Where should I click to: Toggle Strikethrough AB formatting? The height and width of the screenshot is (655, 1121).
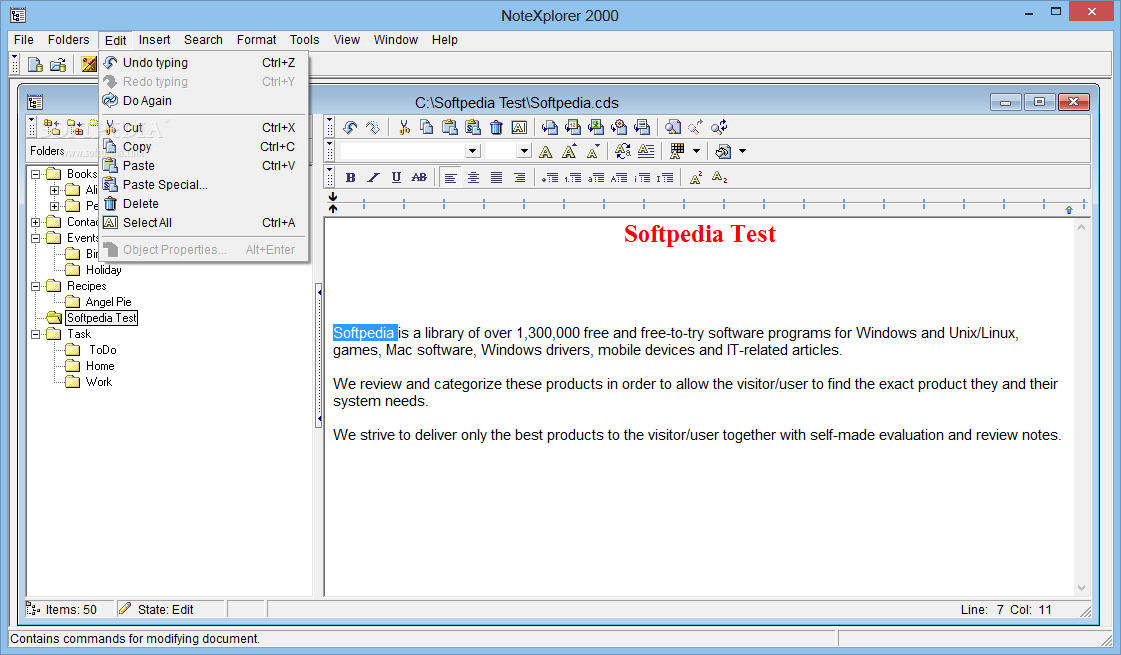[x=420, y=177]
